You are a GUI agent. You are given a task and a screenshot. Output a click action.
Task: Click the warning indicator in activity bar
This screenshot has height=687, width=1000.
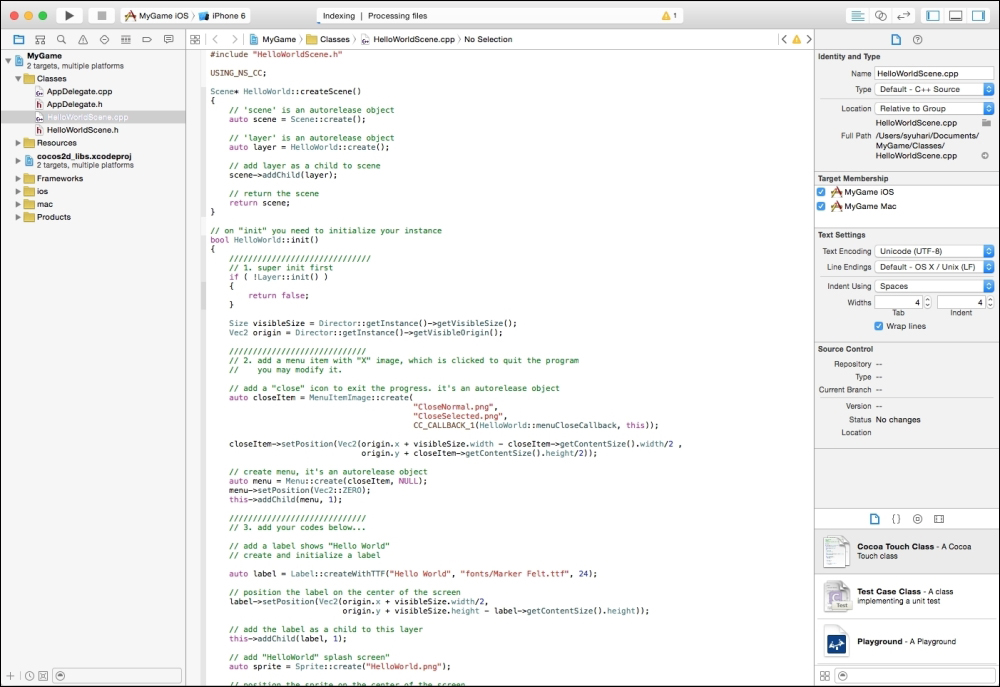[669, 16]
